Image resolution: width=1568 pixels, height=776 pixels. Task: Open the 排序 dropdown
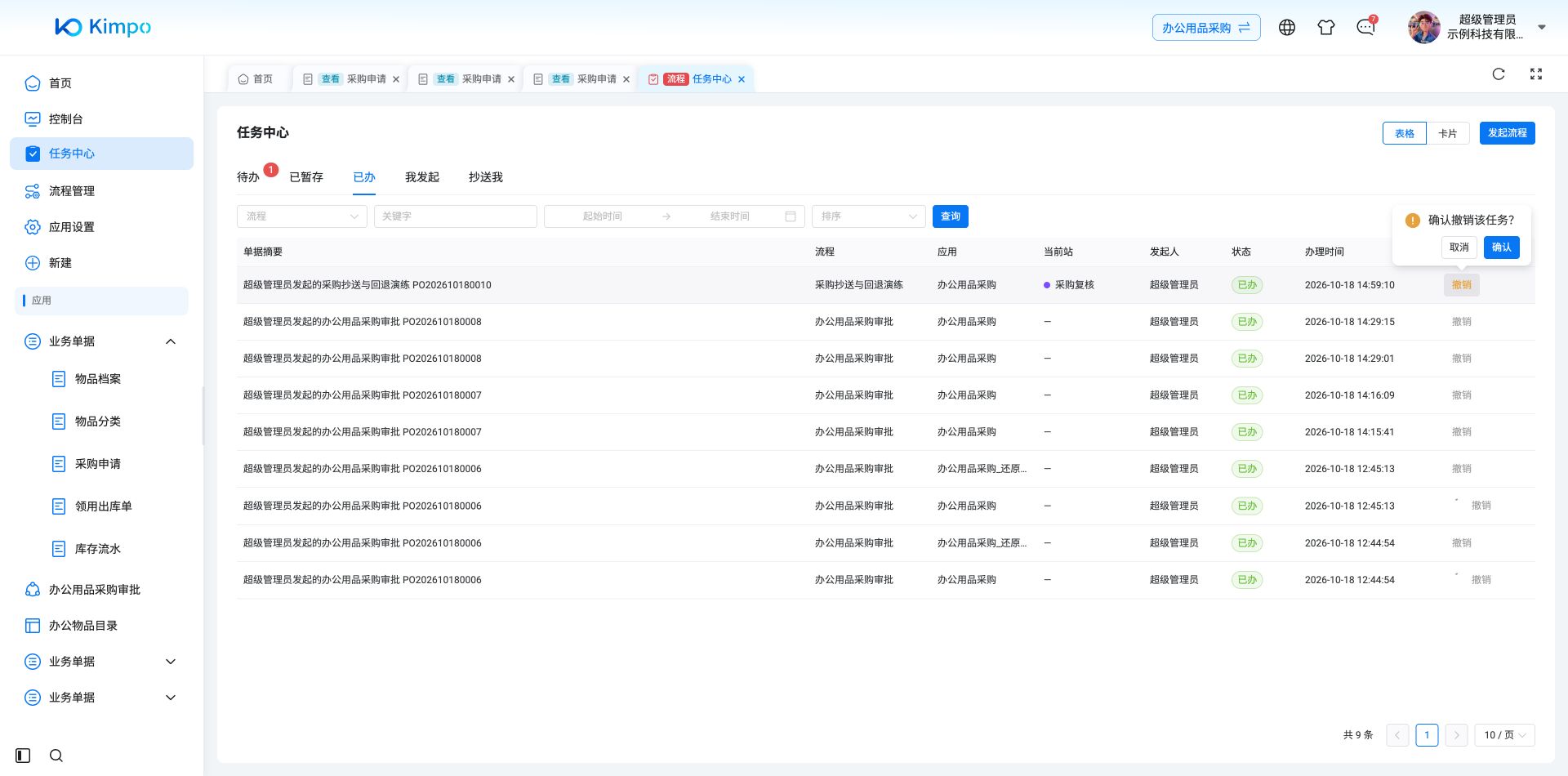point(869,216)
